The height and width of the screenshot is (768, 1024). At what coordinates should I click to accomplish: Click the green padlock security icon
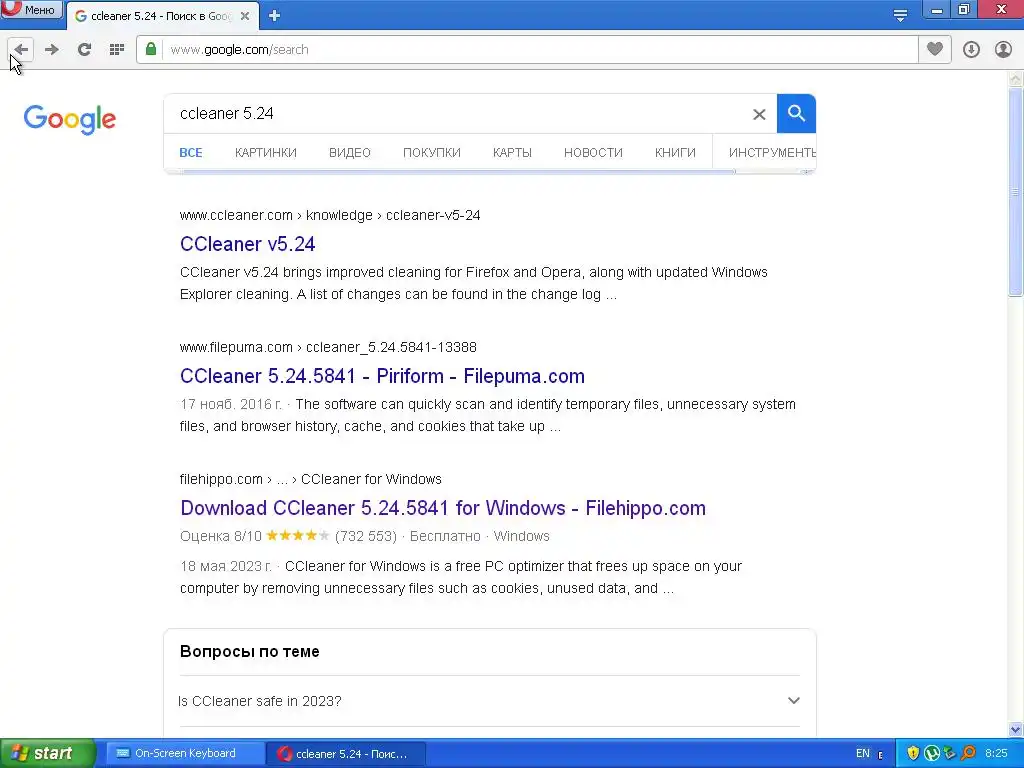151,49
